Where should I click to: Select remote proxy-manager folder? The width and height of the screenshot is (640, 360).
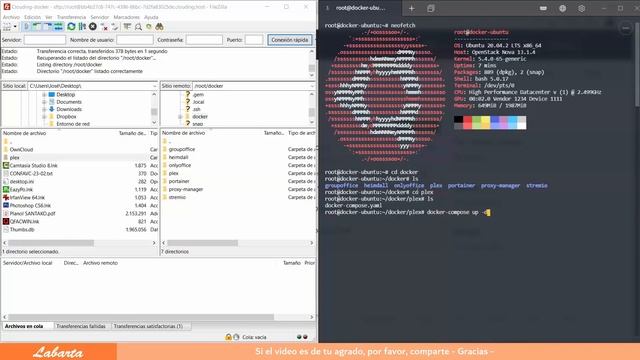tap(186, 189)
